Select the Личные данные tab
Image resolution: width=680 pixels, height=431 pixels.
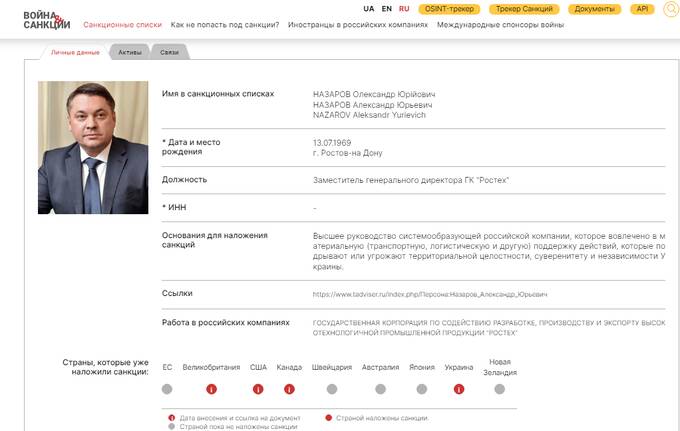[75, 52]
